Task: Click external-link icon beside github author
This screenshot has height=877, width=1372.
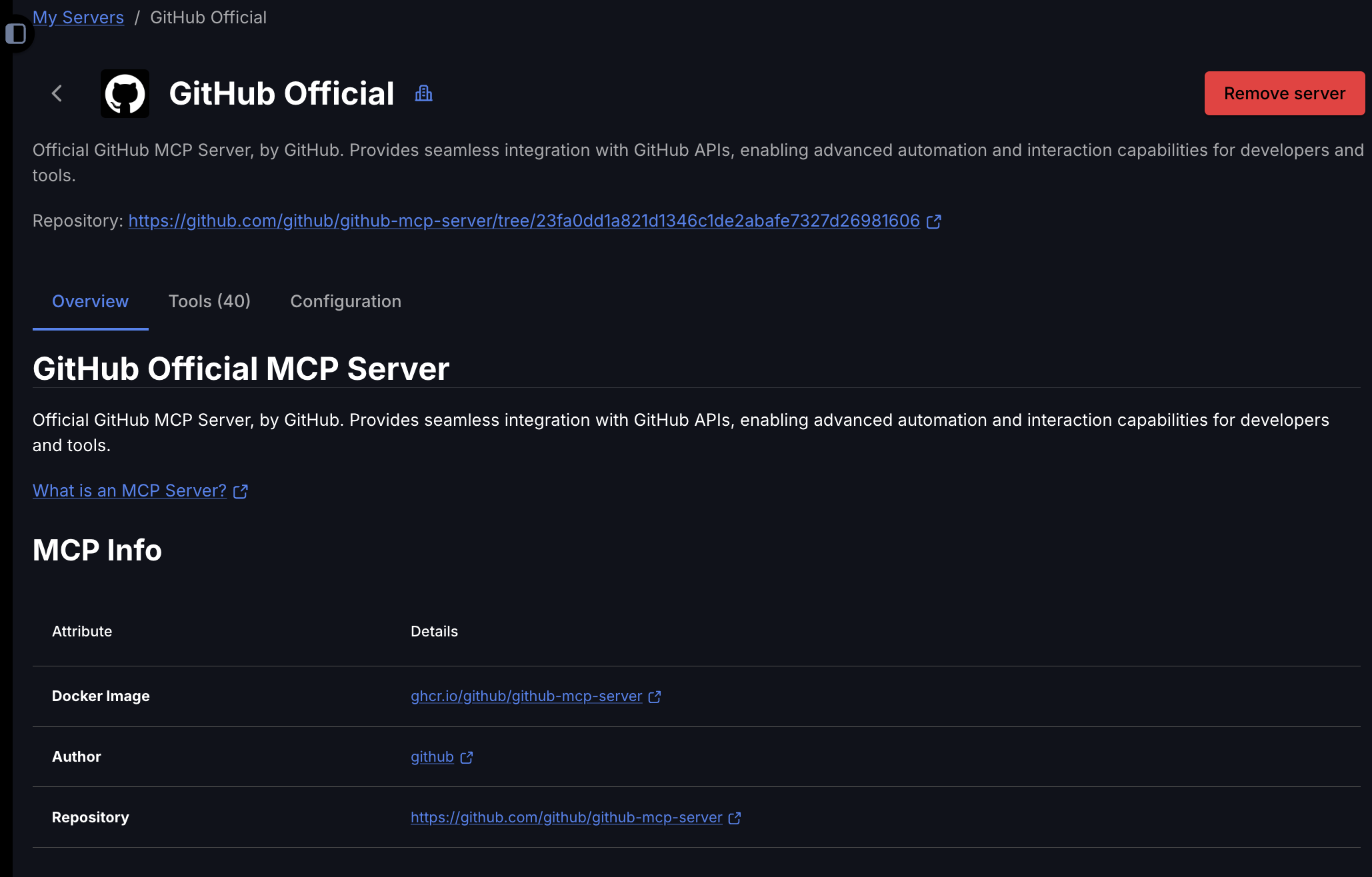Action: (467, 757)
